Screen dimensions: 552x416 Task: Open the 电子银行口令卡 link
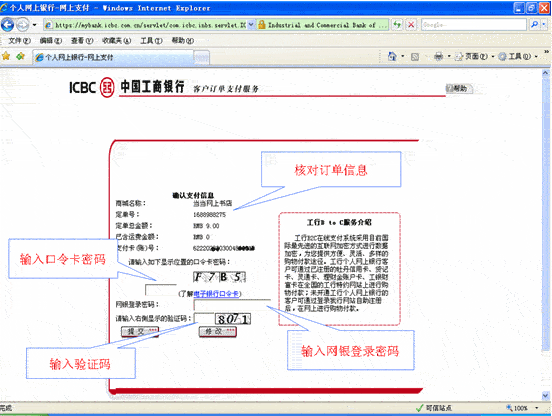[x=216, y=294]
